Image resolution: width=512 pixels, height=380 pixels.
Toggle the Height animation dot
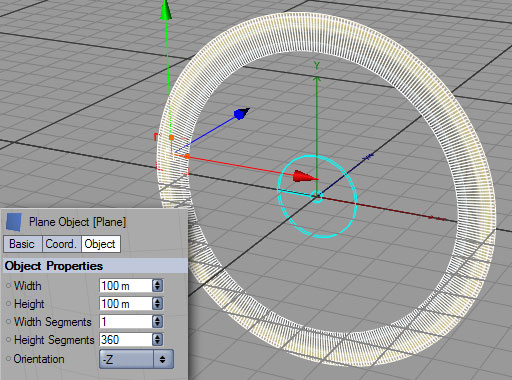[x=8, y=304]
